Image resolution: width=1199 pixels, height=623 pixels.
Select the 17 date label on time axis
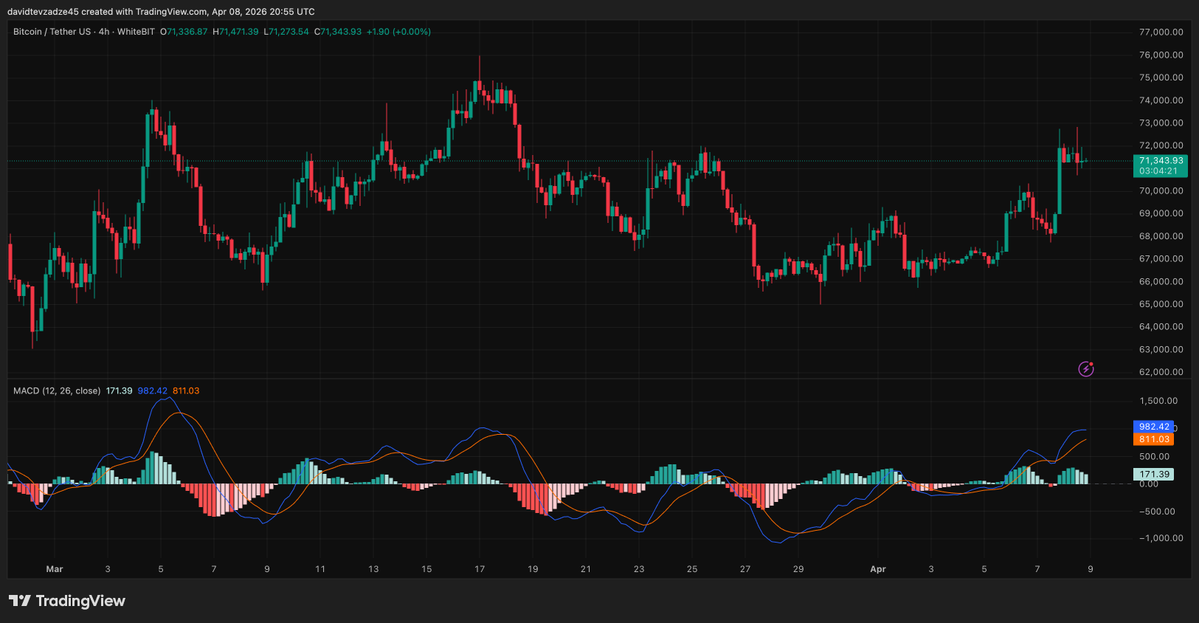click(x=479, y=569)
